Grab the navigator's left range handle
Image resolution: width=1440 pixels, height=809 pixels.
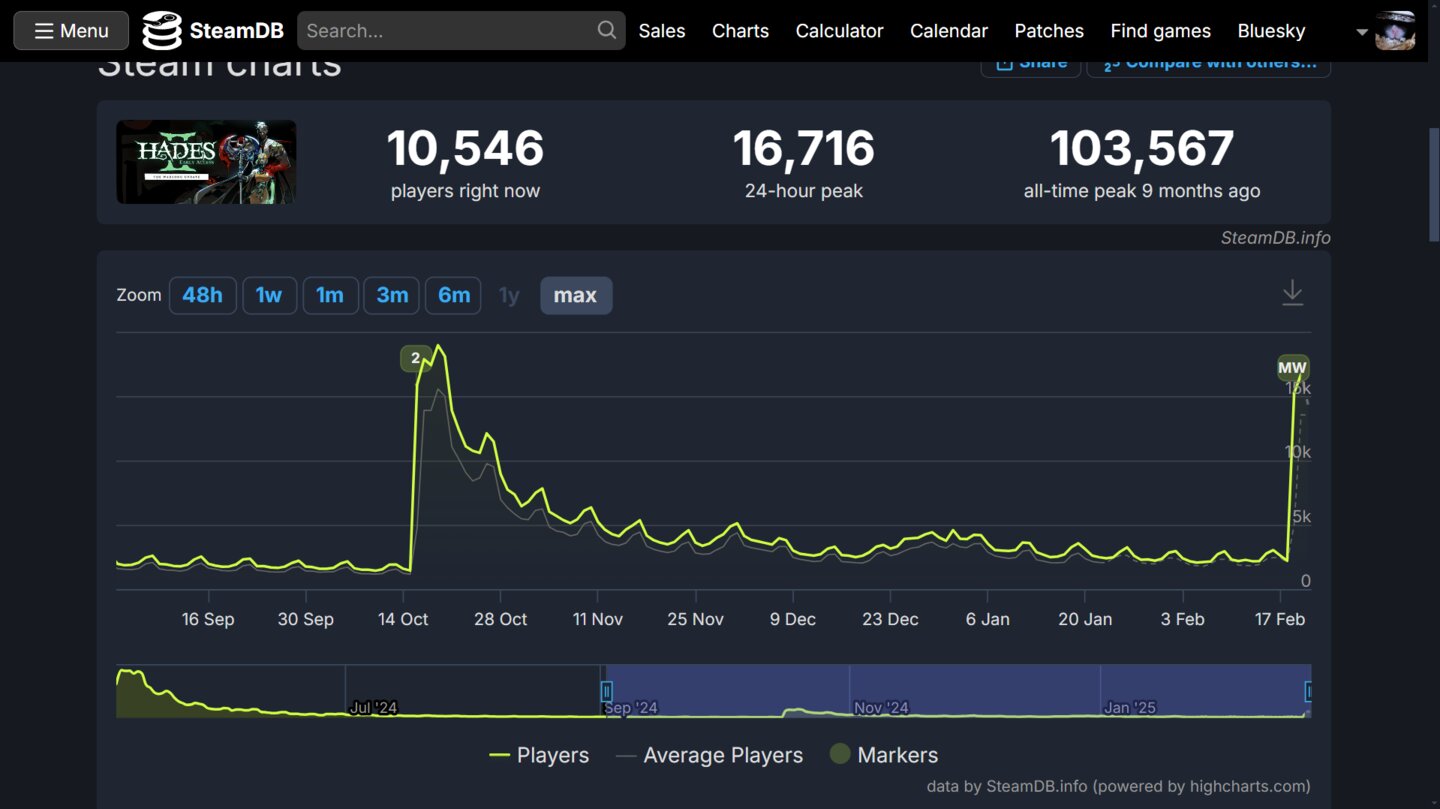(606, 691)
